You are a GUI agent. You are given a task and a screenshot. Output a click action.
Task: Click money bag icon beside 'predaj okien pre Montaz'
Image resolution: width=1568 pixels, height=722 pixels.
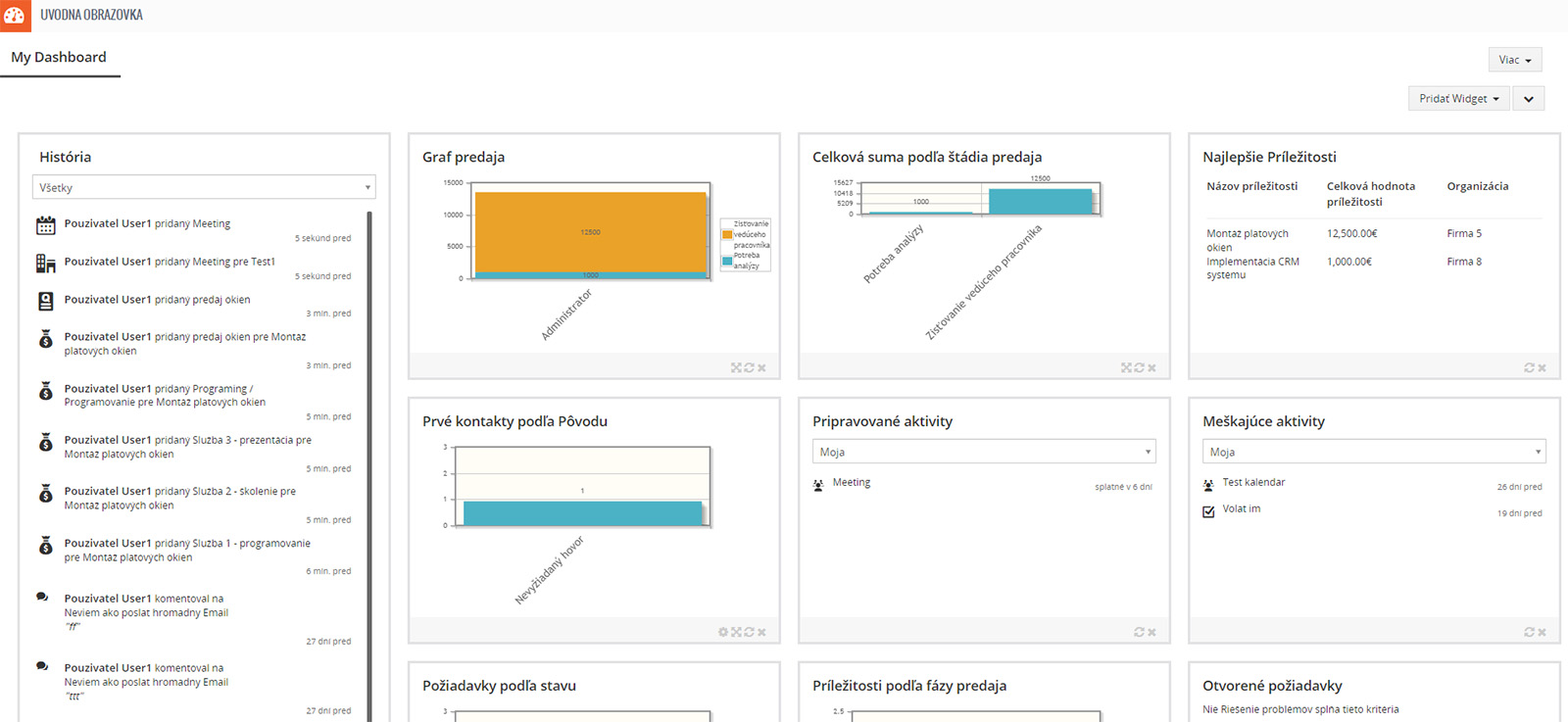pyautogui.click(x=46, y=339)
